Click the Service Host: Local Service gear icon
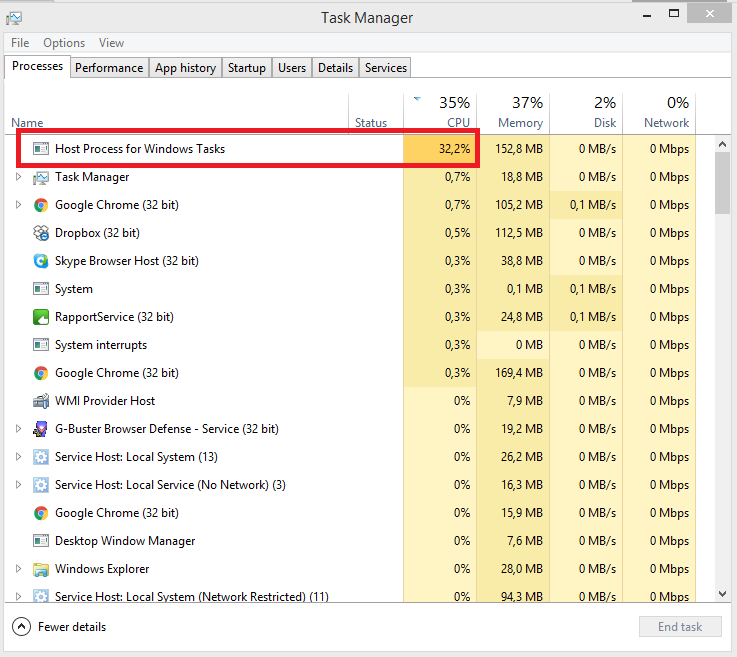This screenshot has width=737, height=657. coord(41,485)
